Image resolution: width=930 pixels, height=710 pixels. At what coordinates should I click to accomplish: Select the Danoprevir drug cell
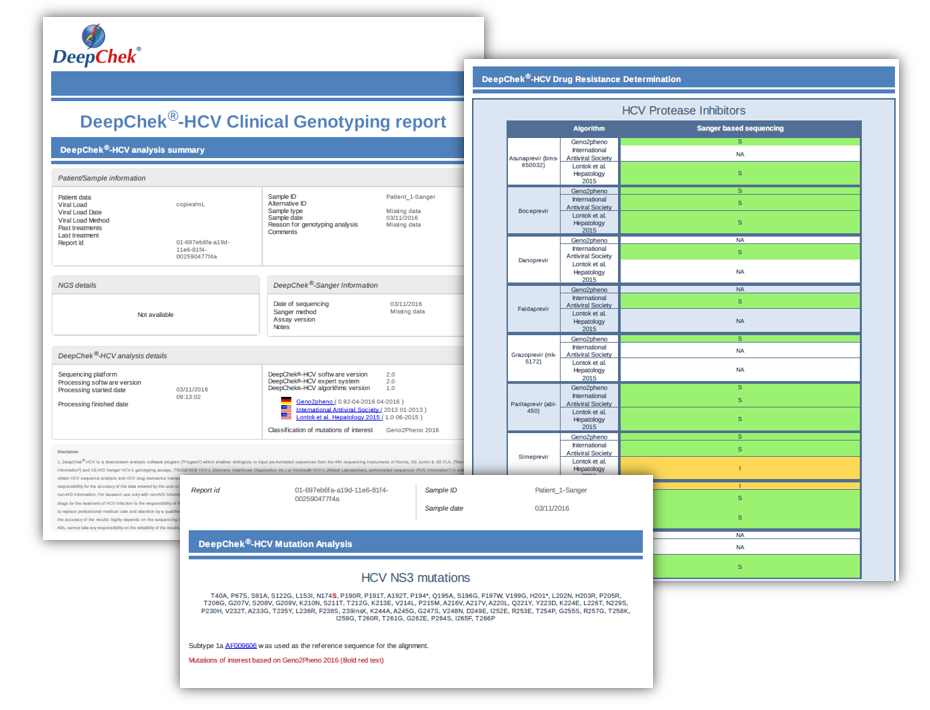533,260
